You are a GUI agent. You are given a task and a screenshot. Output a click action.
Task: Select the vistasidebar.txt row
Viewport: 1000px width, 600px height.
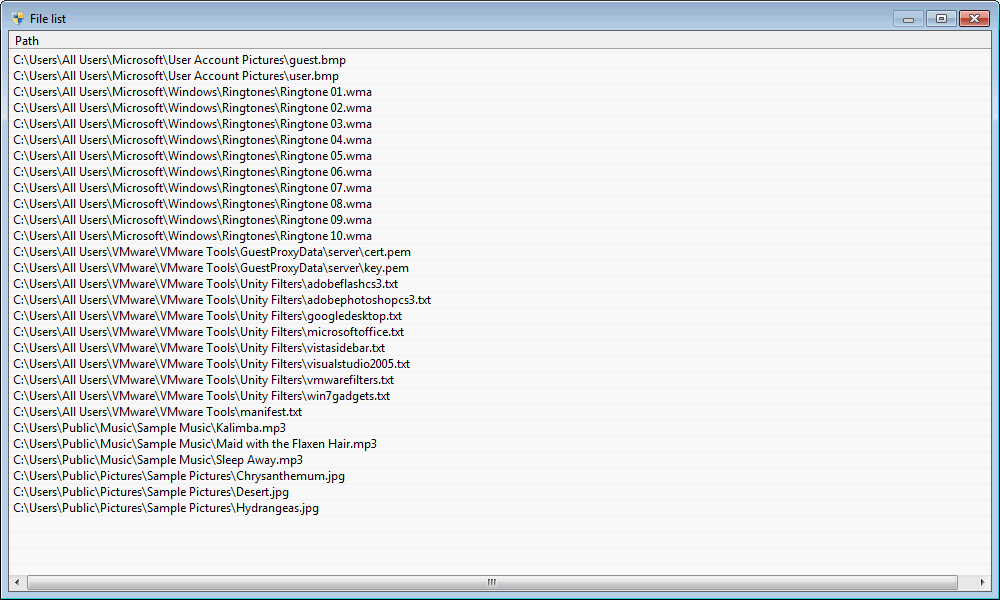[500, 348]
